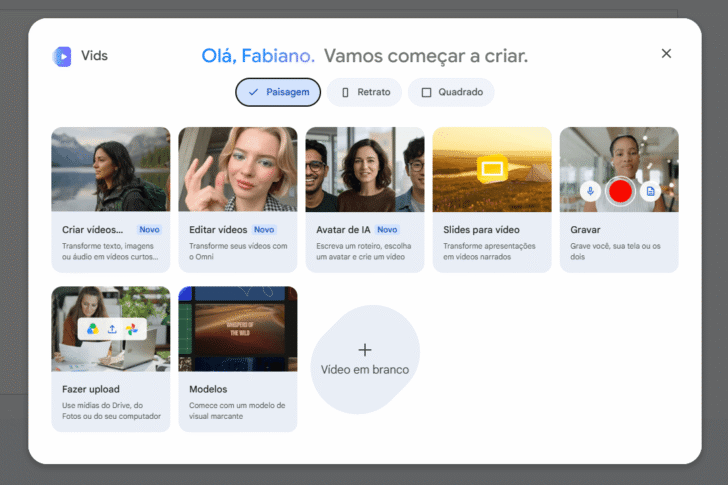728x485 pixels.
Task: Click the Vids logo icon
Action: (x=62, y=56)
